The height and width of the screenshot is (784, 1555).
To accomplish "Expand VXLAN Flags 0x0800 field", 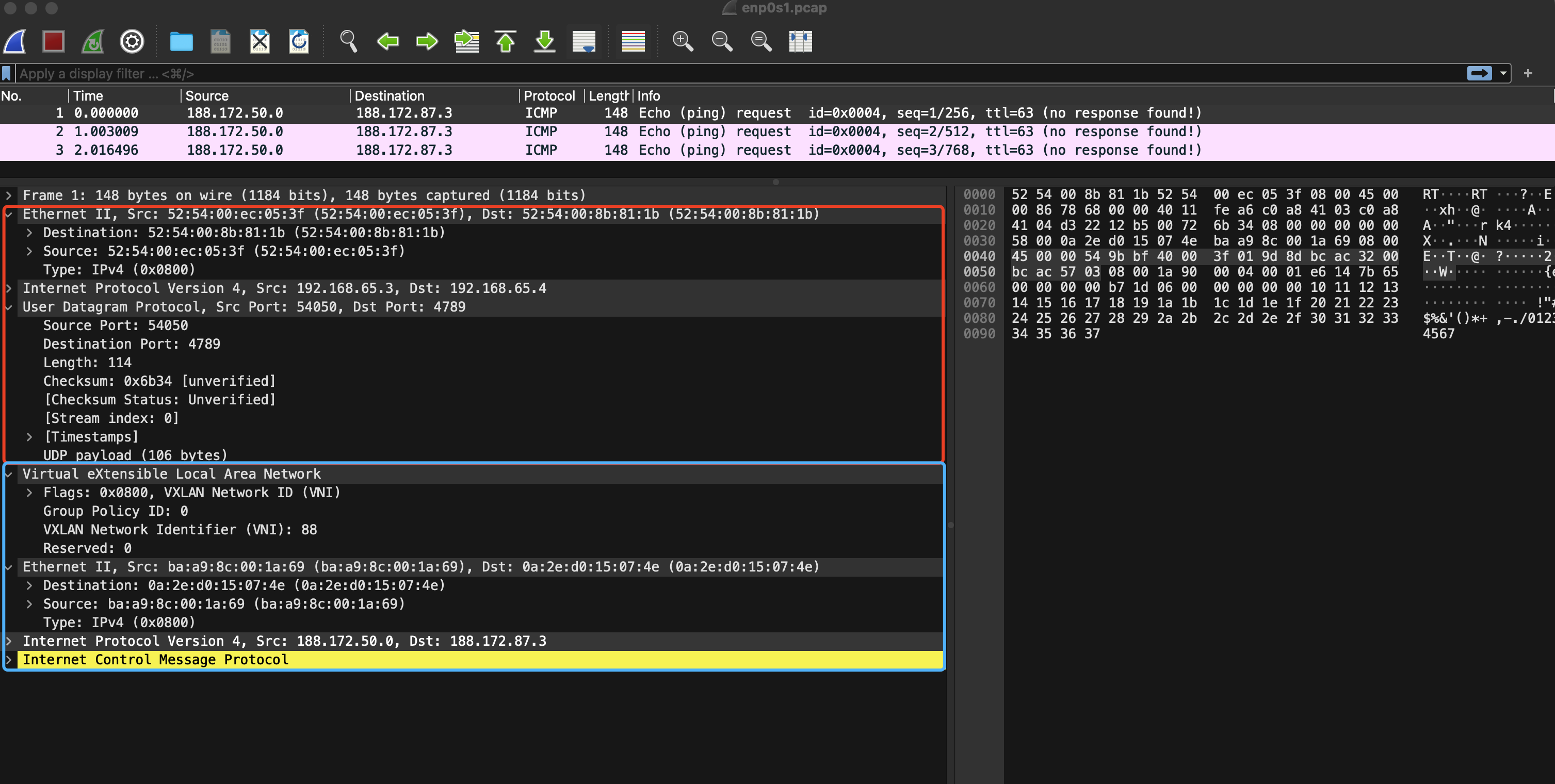I will pyautogui.click(x=29, y=493).
